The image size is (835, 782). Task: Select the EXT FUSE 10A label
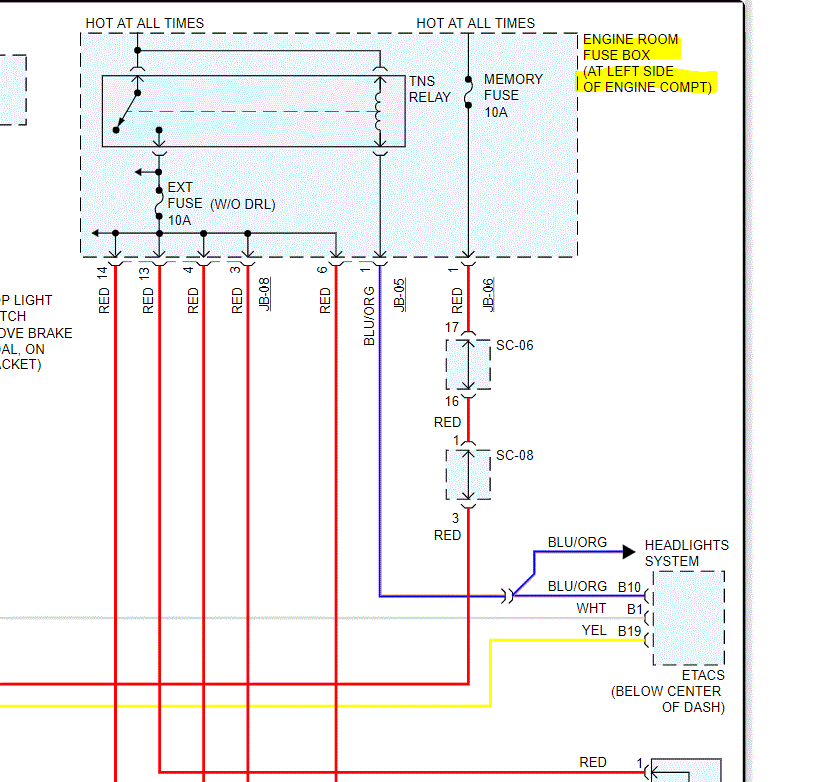[184, 203]
